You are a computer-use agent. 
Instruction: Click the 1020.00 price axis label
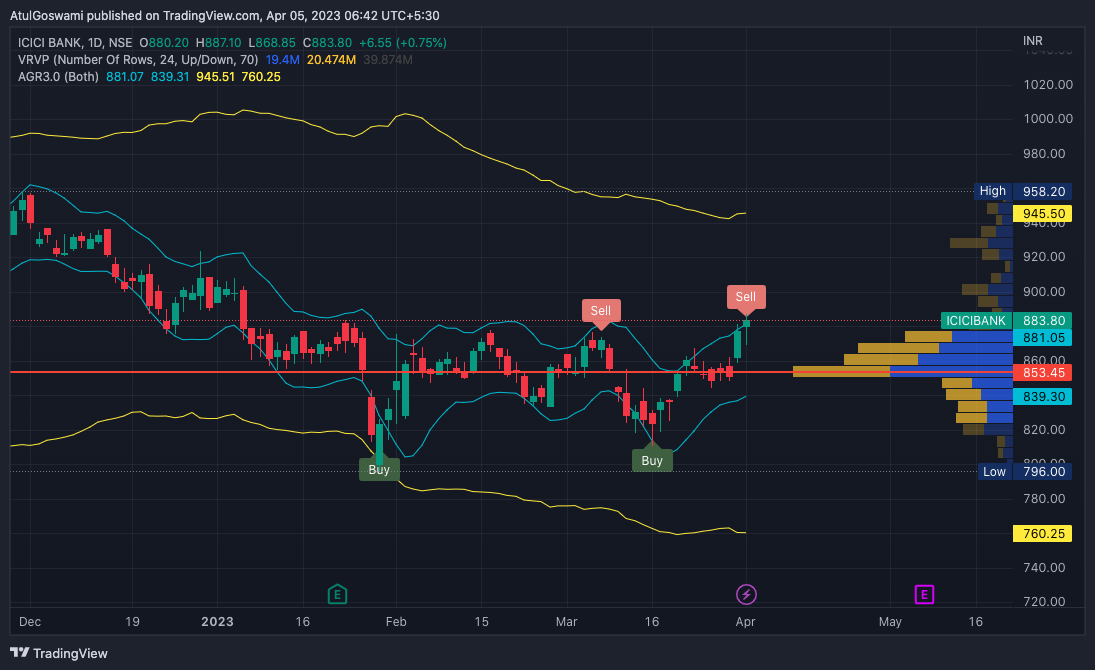pyautogui.click(x=1048, y=85)
